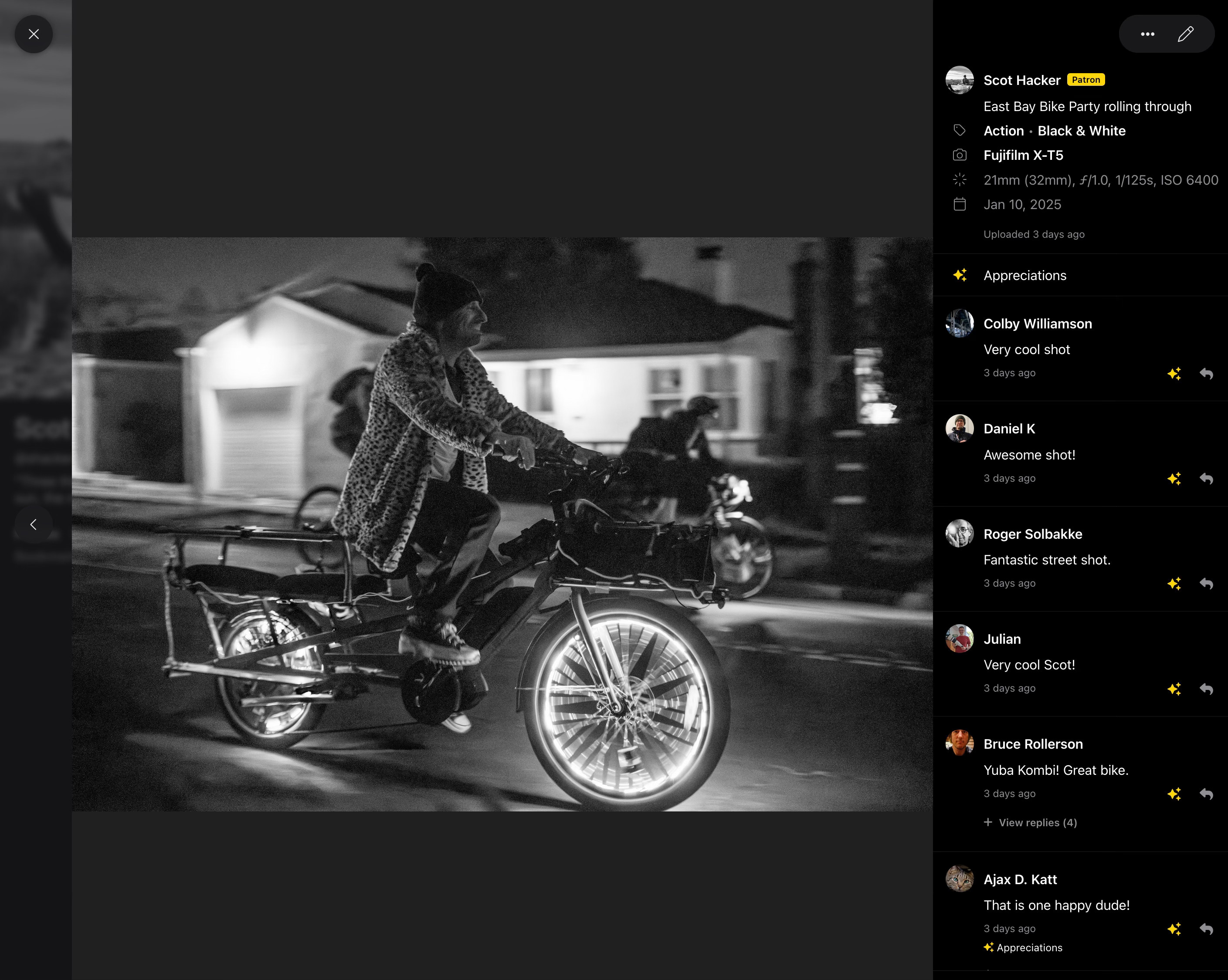
Task: Reply to Colby Williamson's comment
Action: [x=1206, y=374]
